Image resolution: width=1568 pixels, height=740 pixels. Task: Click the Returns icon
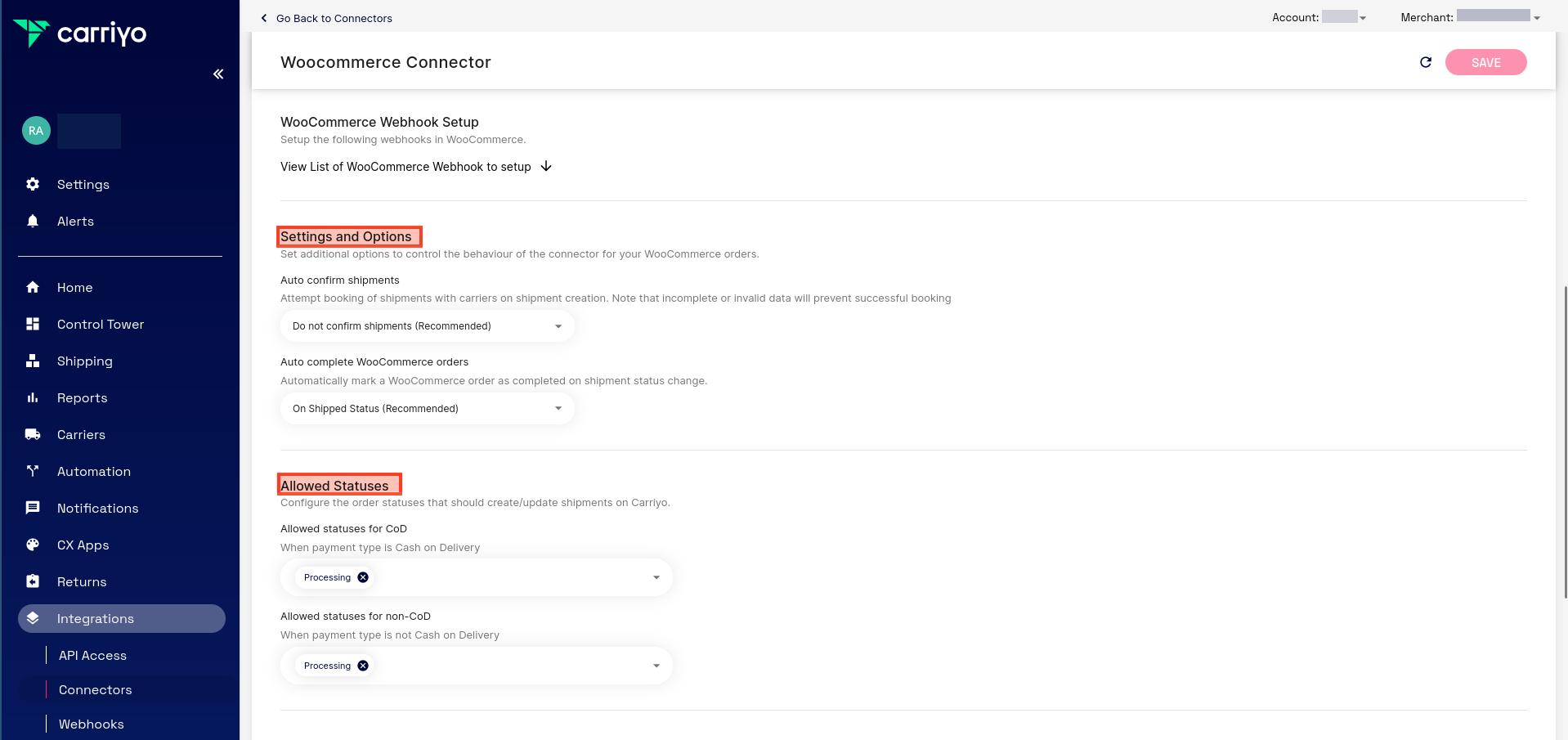coord(33,581)
